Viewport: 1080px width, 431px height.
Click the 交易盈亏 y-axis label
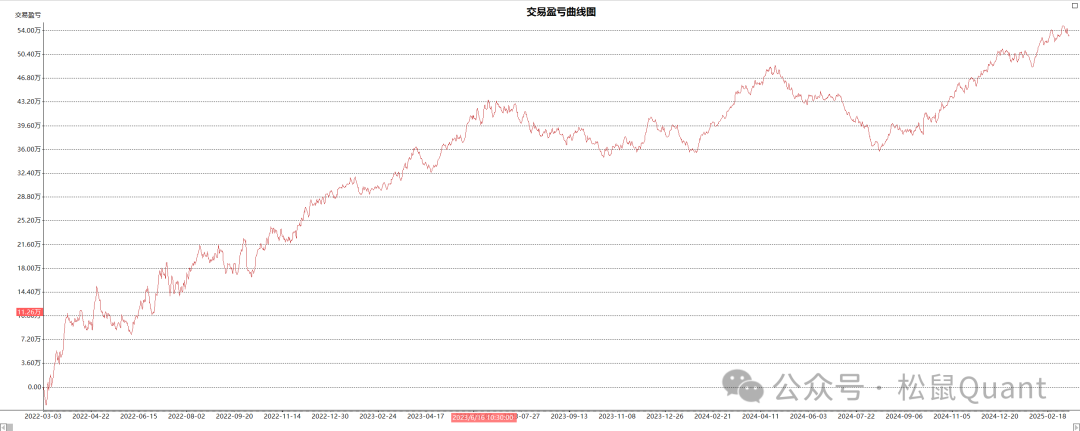pos(27,14)
